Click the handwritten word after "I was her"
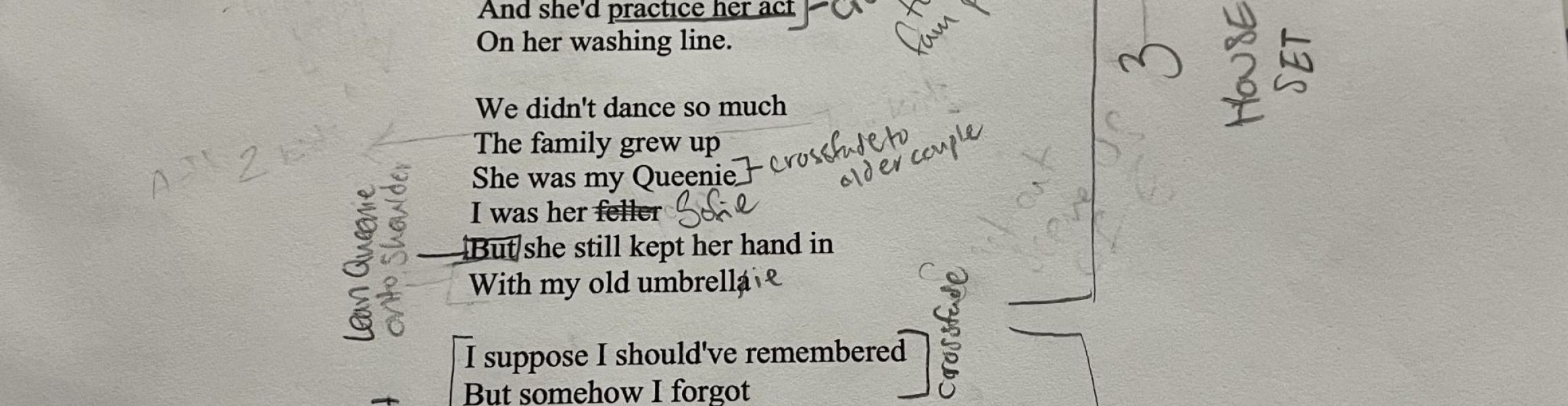The height and width of the screenshot is (406, 1568). coord(715,208)
